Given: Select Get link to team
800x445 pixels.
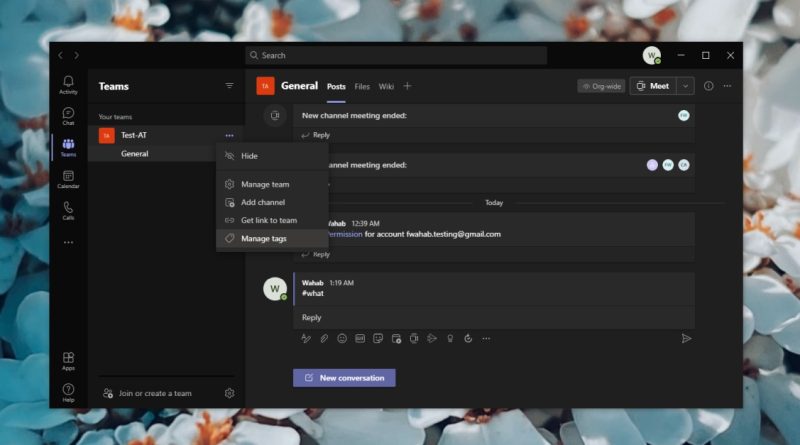Looking at the screenshot, I should [272, 220].
